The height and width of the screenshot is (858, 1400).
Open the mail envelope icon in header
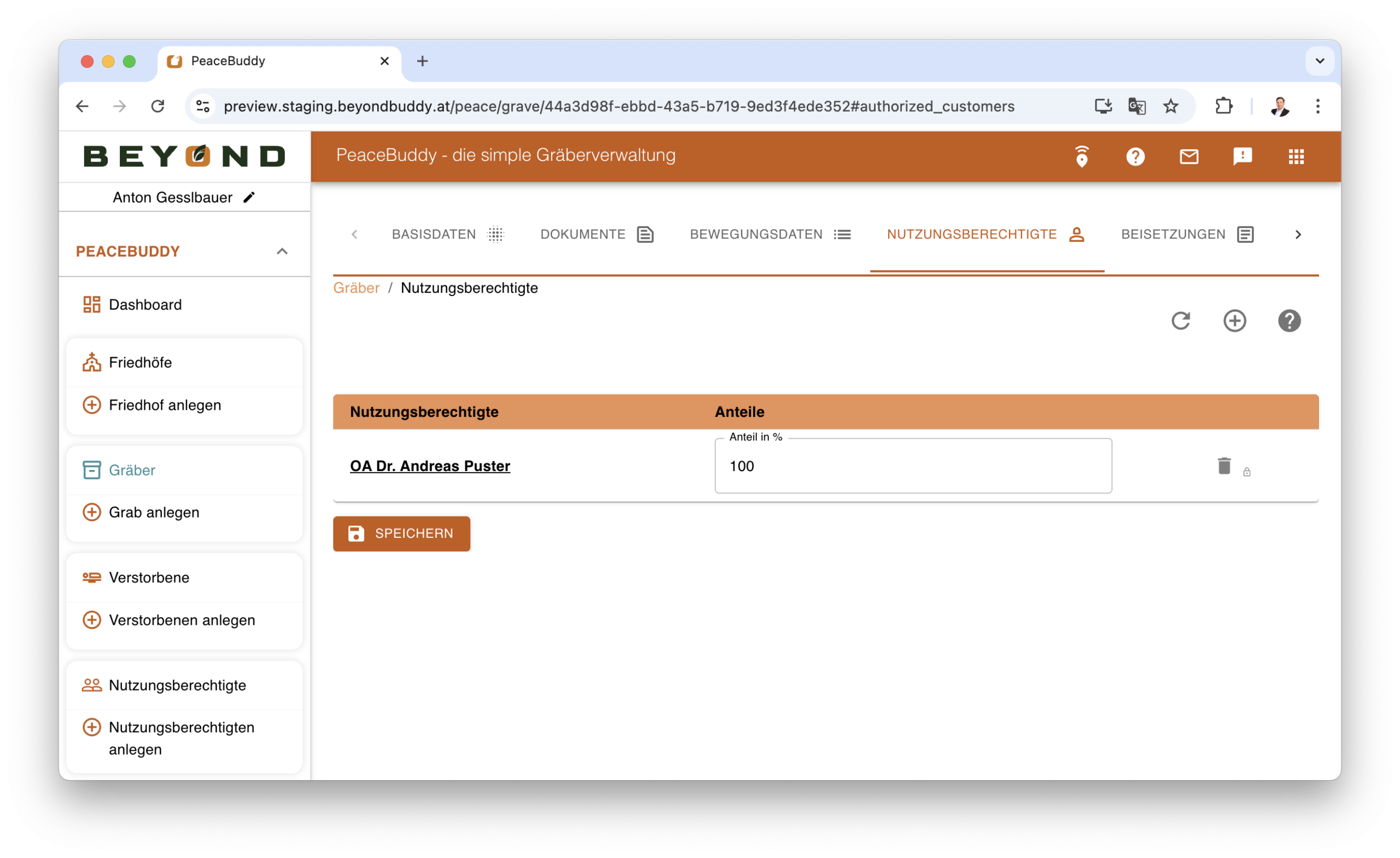[x=1189, y=156]
